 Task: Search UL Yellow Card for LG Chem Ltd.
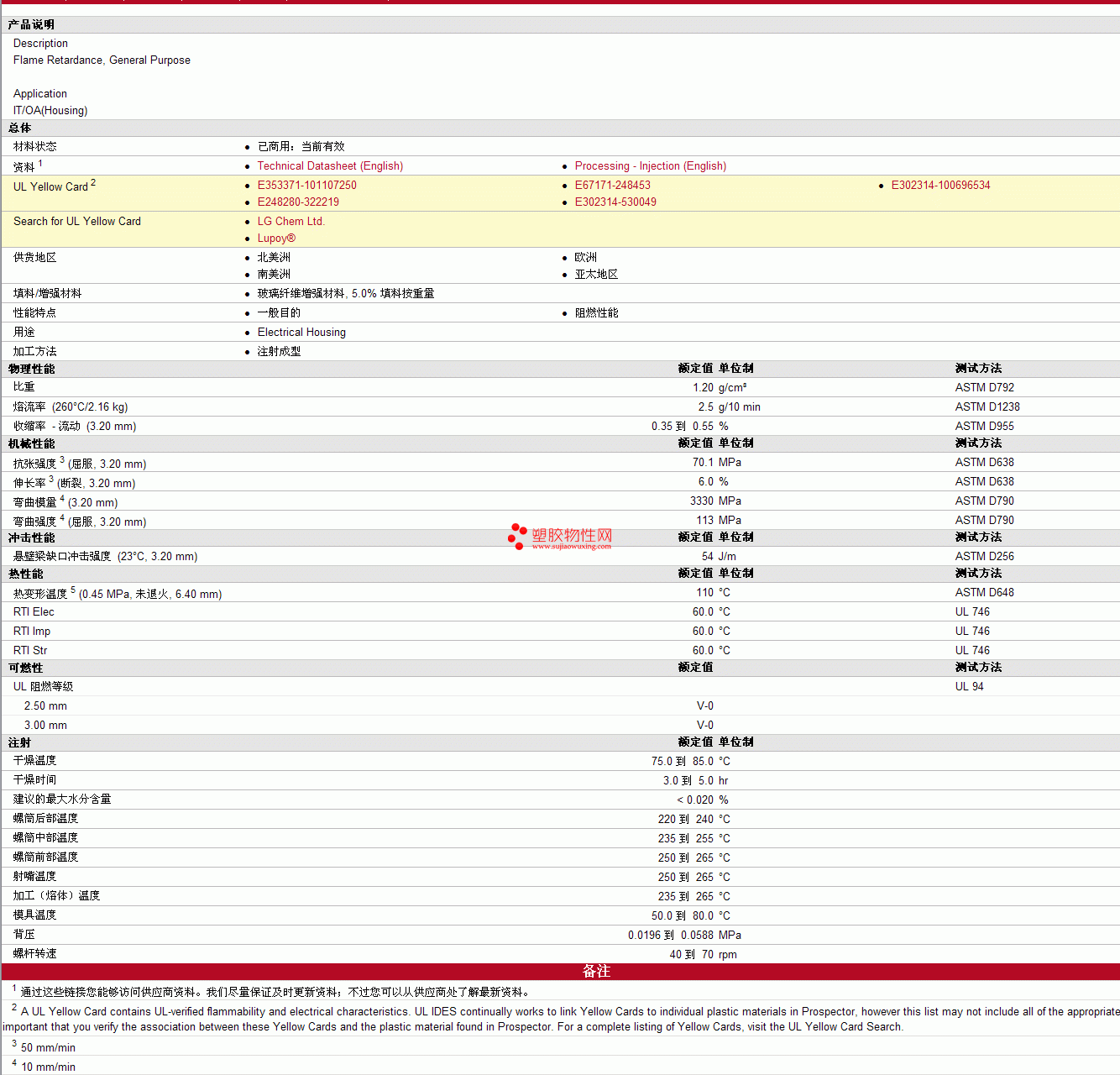tap(290, 222)
